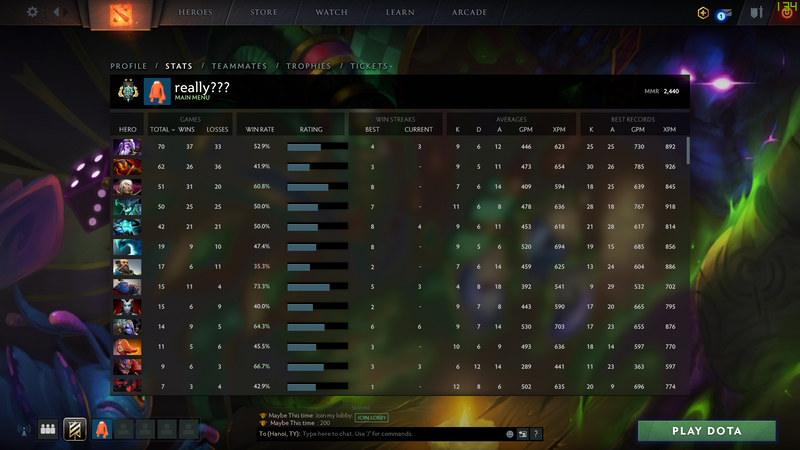Click the PLAY DOTA button
This screenshot has width=800, height=450.
707,431
